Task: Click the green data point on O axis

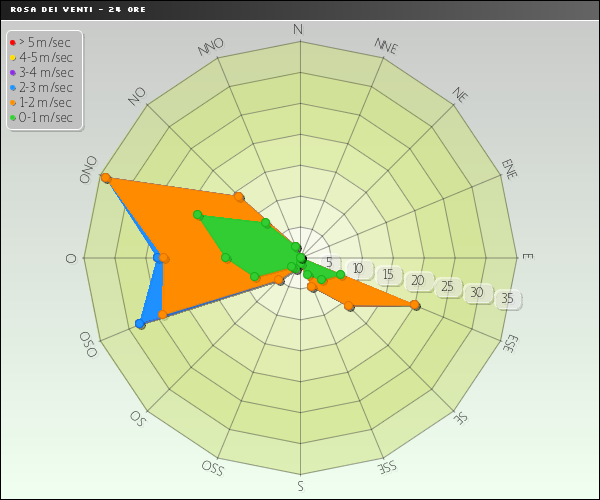Action: point(226,257)
